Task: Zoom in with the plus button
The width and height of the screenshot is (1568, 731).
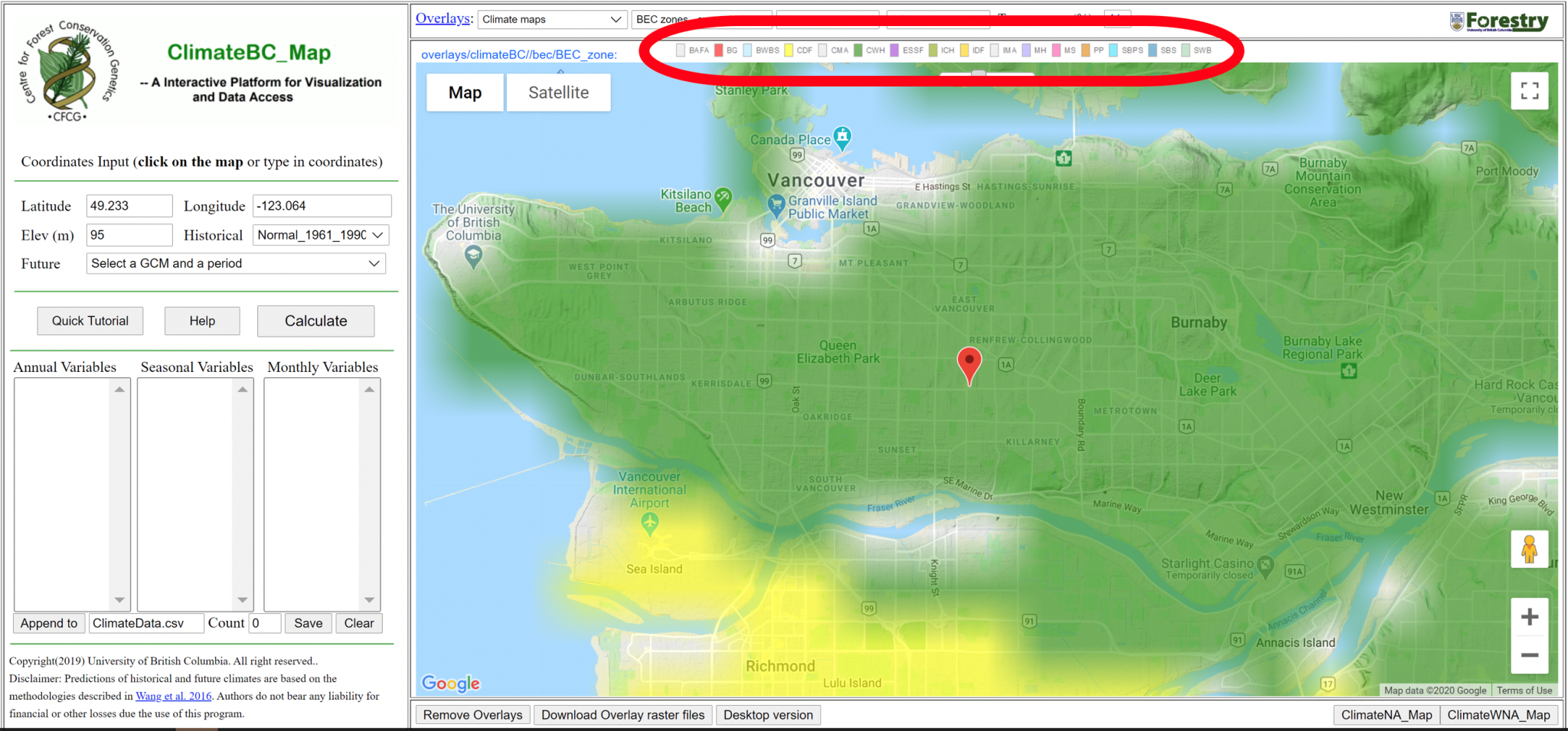Action: point(1529,617)
